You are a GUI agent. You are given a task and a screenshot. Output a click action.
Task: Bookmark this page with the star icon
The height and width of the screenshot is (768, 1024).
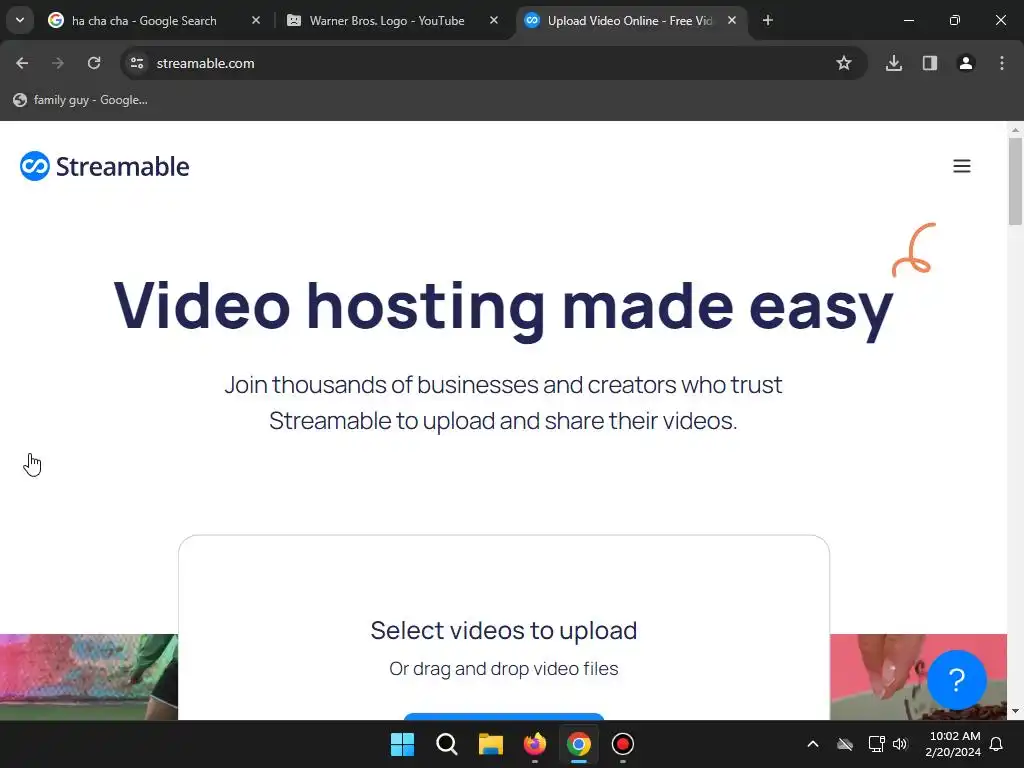coord(844,63)
